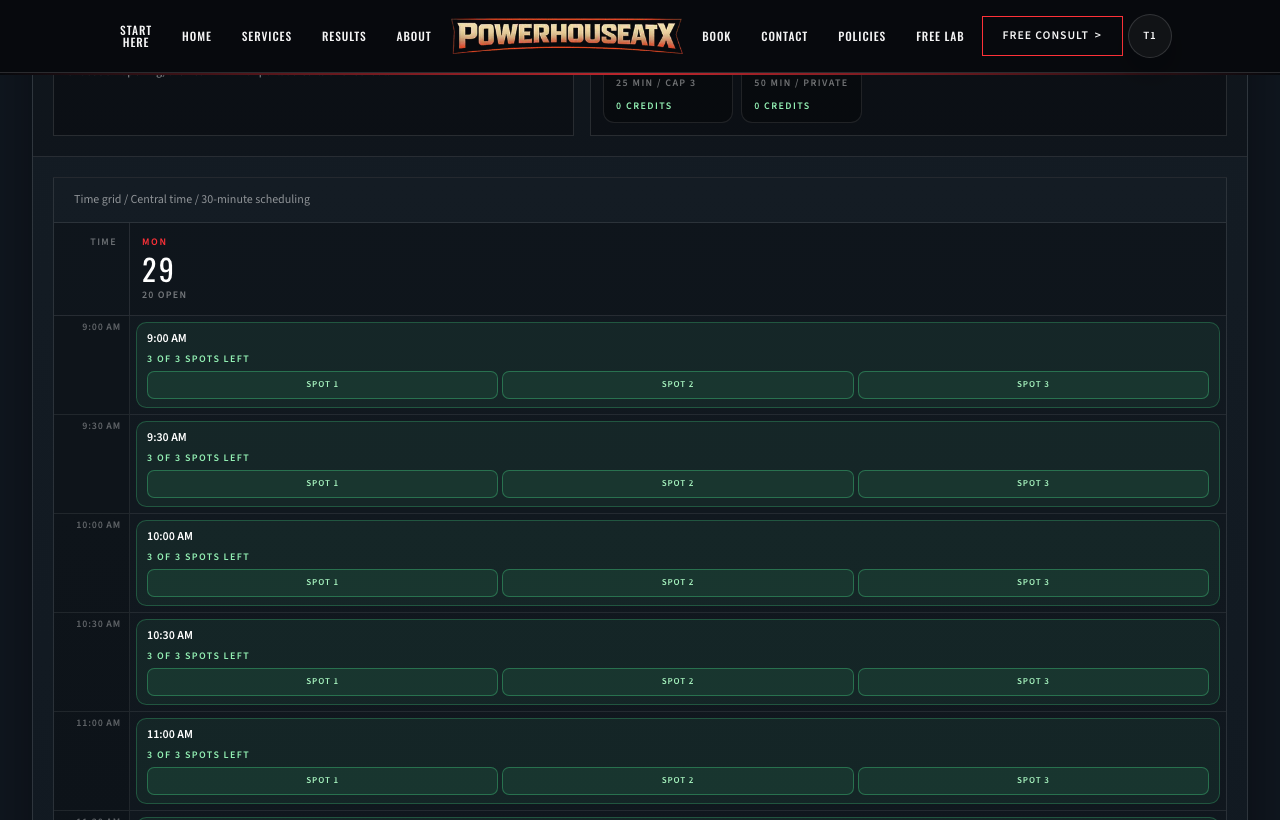Click the Free Consult button
Image resolution: width=1280 pixels, height=820 pixels.
[x=1052, y=36]
